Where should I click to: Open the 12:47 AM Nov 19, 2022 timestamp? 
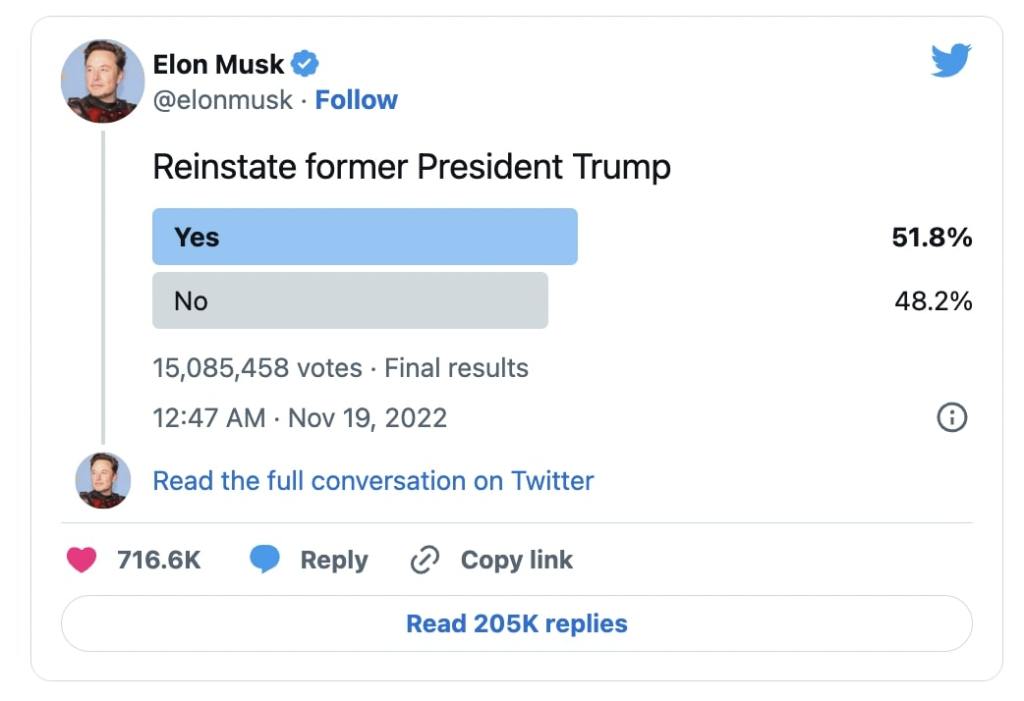point(299,417)
